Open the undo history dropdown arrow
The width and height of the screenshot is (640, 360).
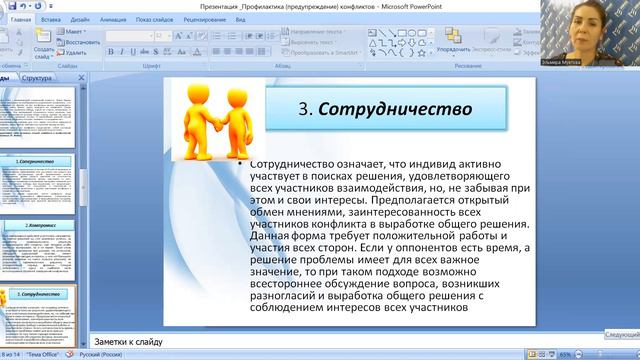click(x=29, y=6)
